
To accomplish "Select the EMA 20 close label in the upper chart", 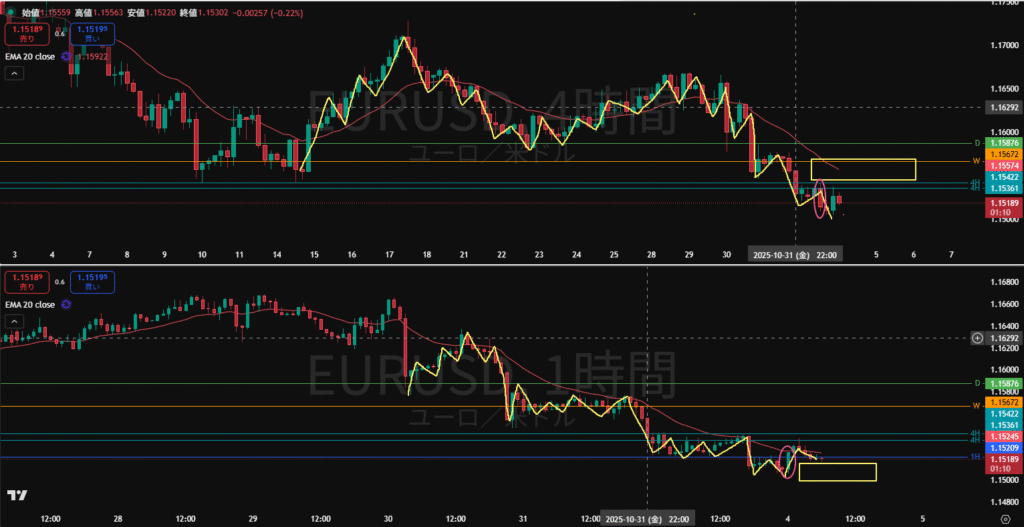I will coord(30,57).
